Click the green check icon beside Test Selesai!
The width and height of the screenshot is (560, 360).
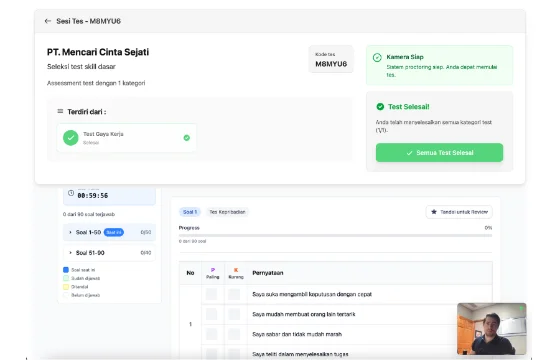pos(380,106)
